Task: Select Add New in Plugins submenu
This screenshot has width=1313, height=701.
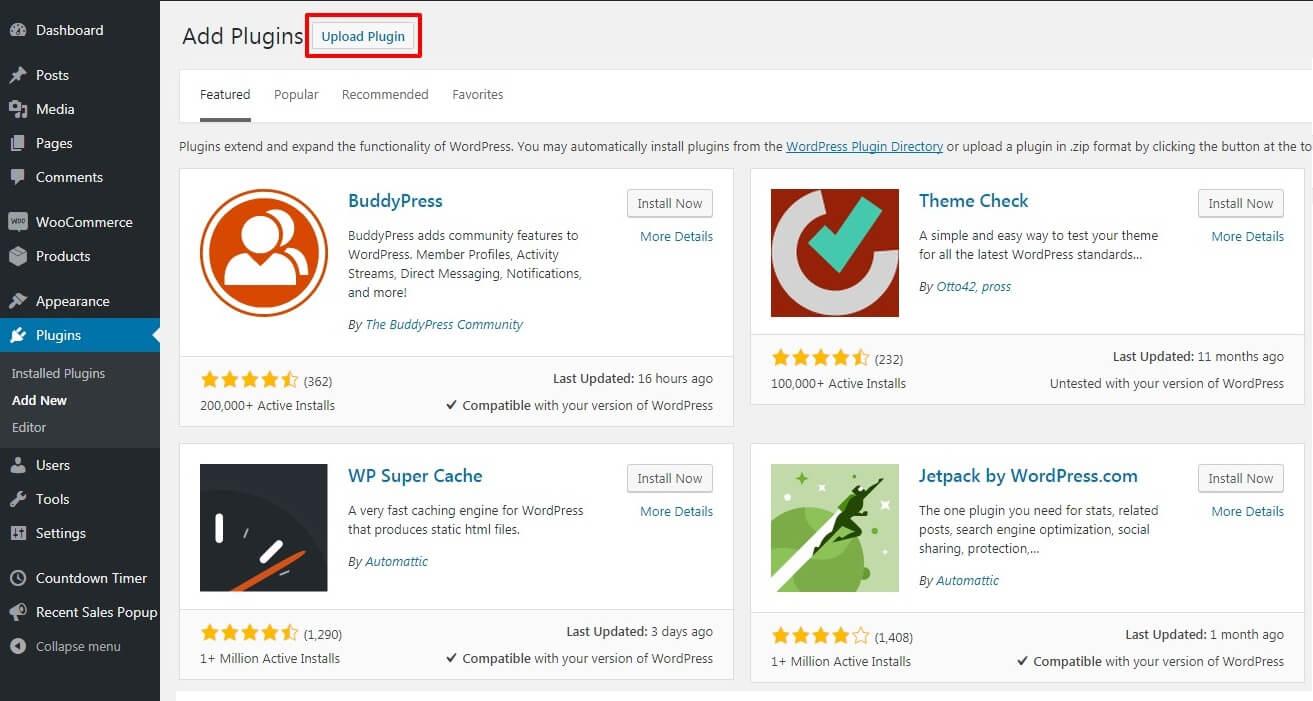Action: (x=40, y=400)
